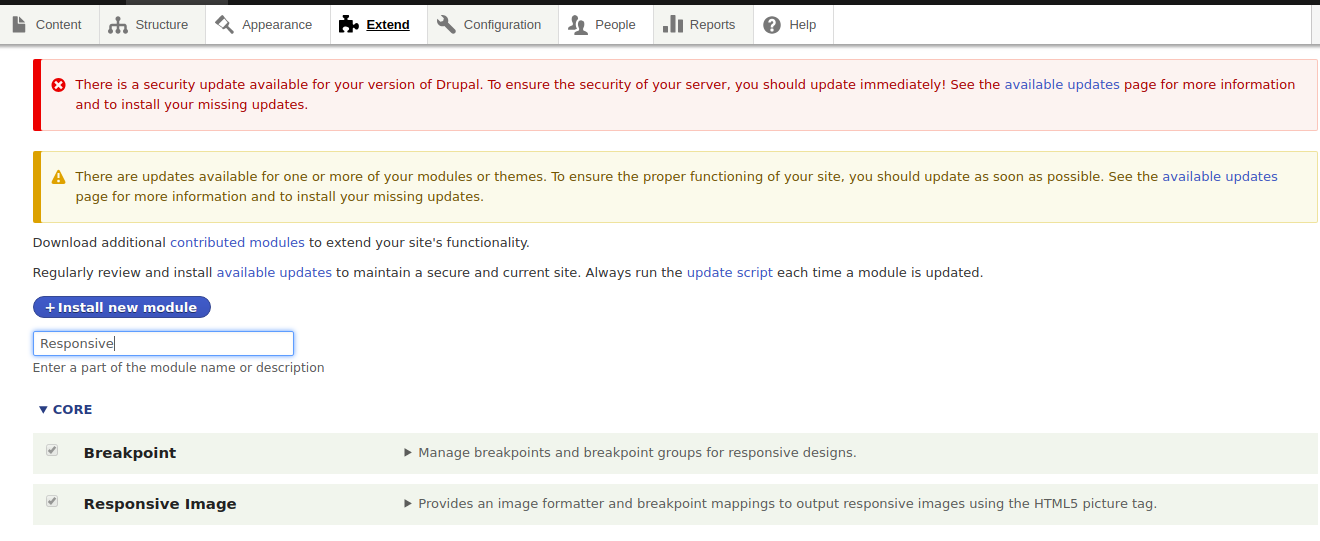Focus the module filter text field
The image size is (1320, 541).
pyautogui.click(x=163, y=344)
